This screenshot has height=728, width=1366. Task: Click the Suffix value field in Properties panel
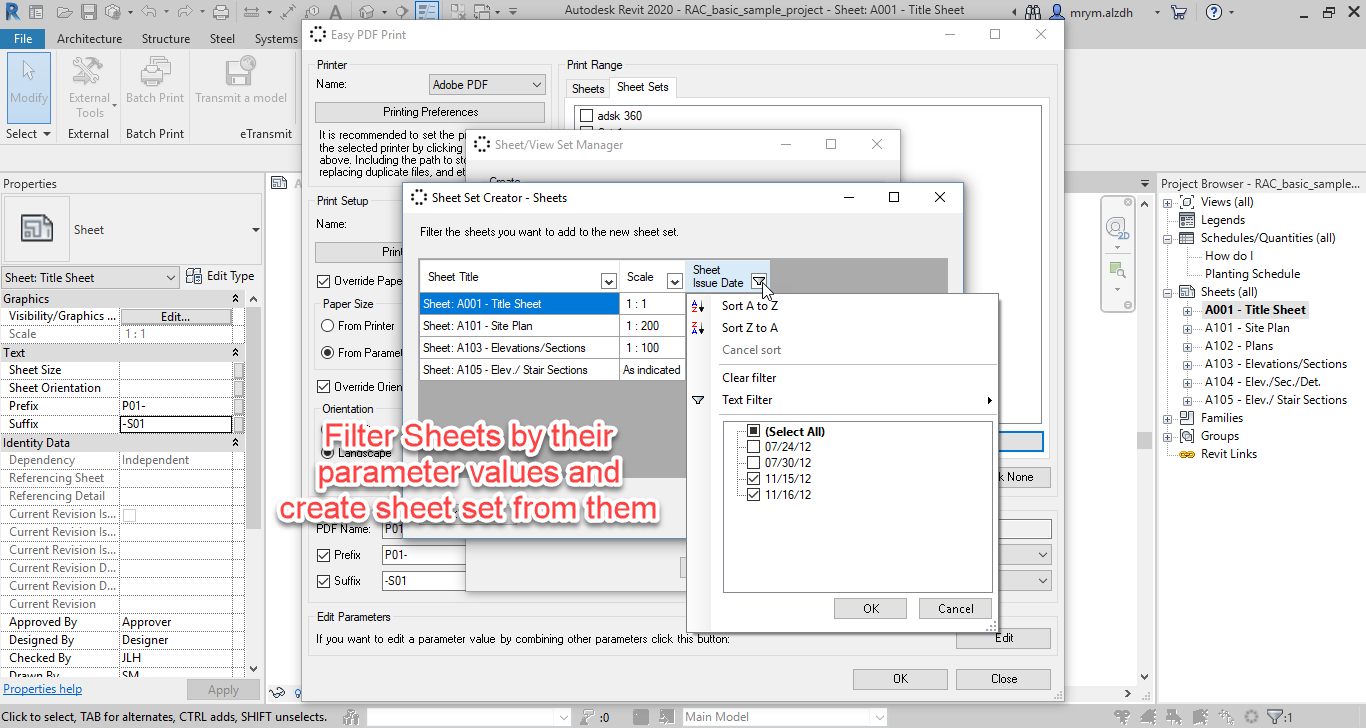click(x=176, y=424)
